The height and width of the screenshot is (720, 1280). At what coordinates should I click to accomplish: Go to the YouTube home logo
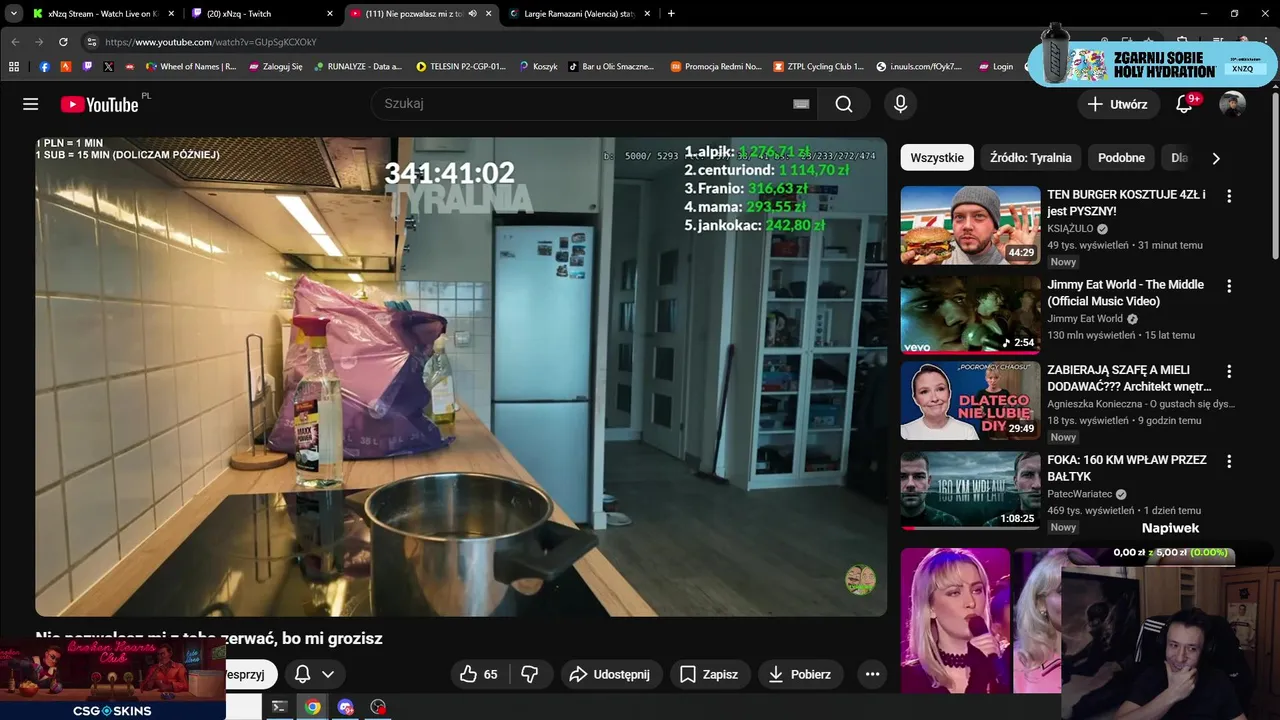(x=99, y=104)
